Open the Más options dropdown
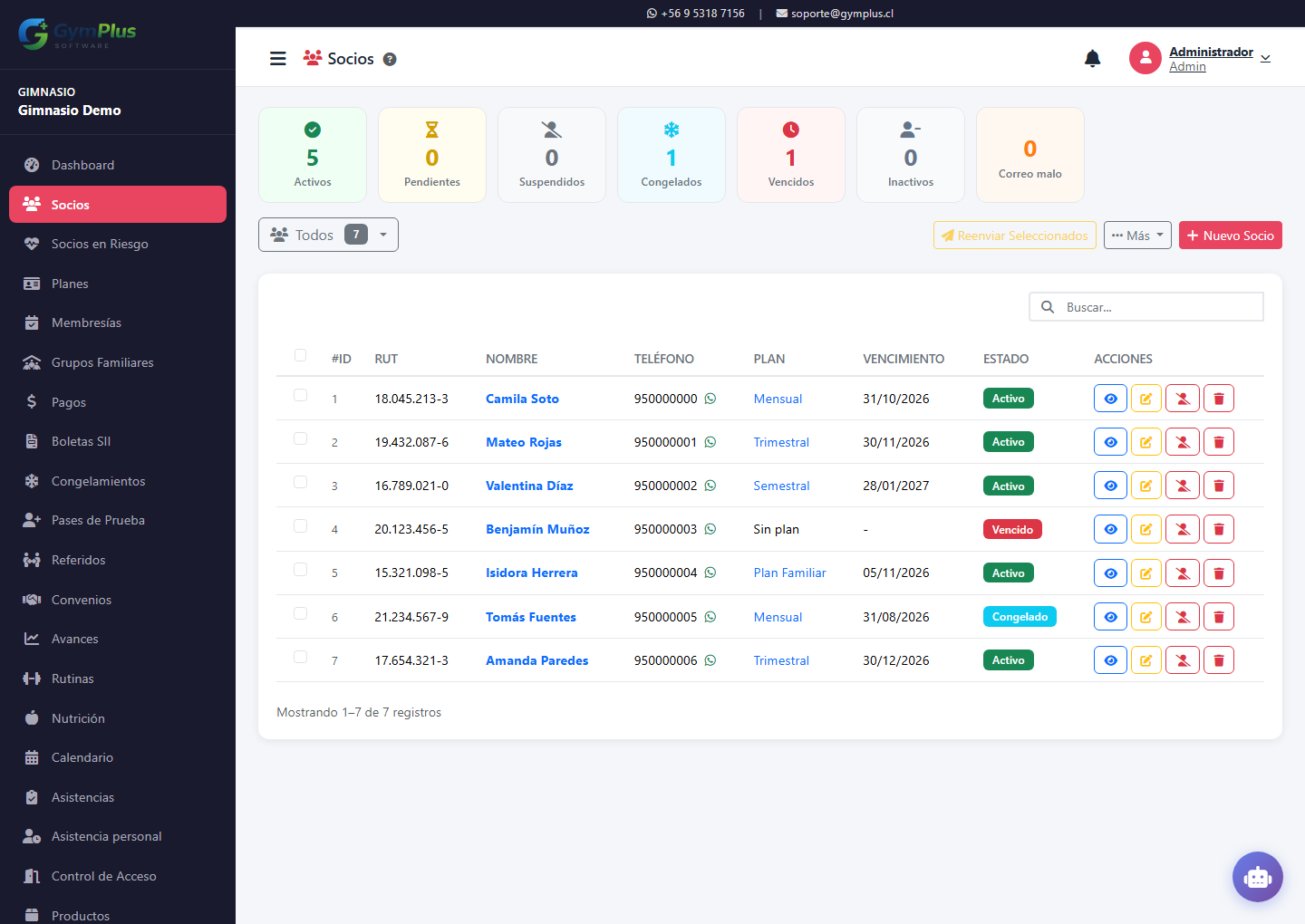The width and height of the screenshot is (1305, 924). (x=1137, y=236)
